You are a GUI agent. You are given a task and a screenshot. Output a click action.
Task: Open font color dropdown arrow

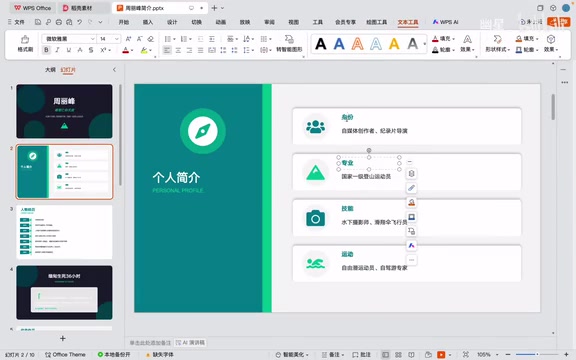tap(132, 50)
